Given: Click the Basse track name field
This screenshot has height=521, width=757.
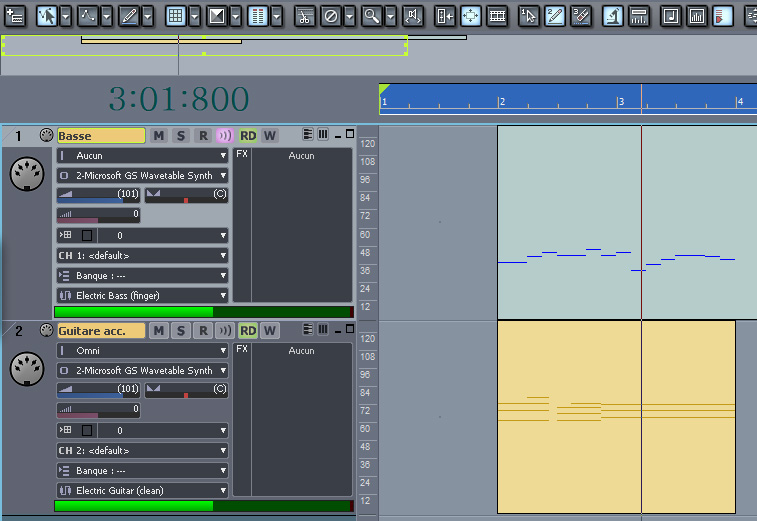Looking at the screenshot, I should [101, 136].
